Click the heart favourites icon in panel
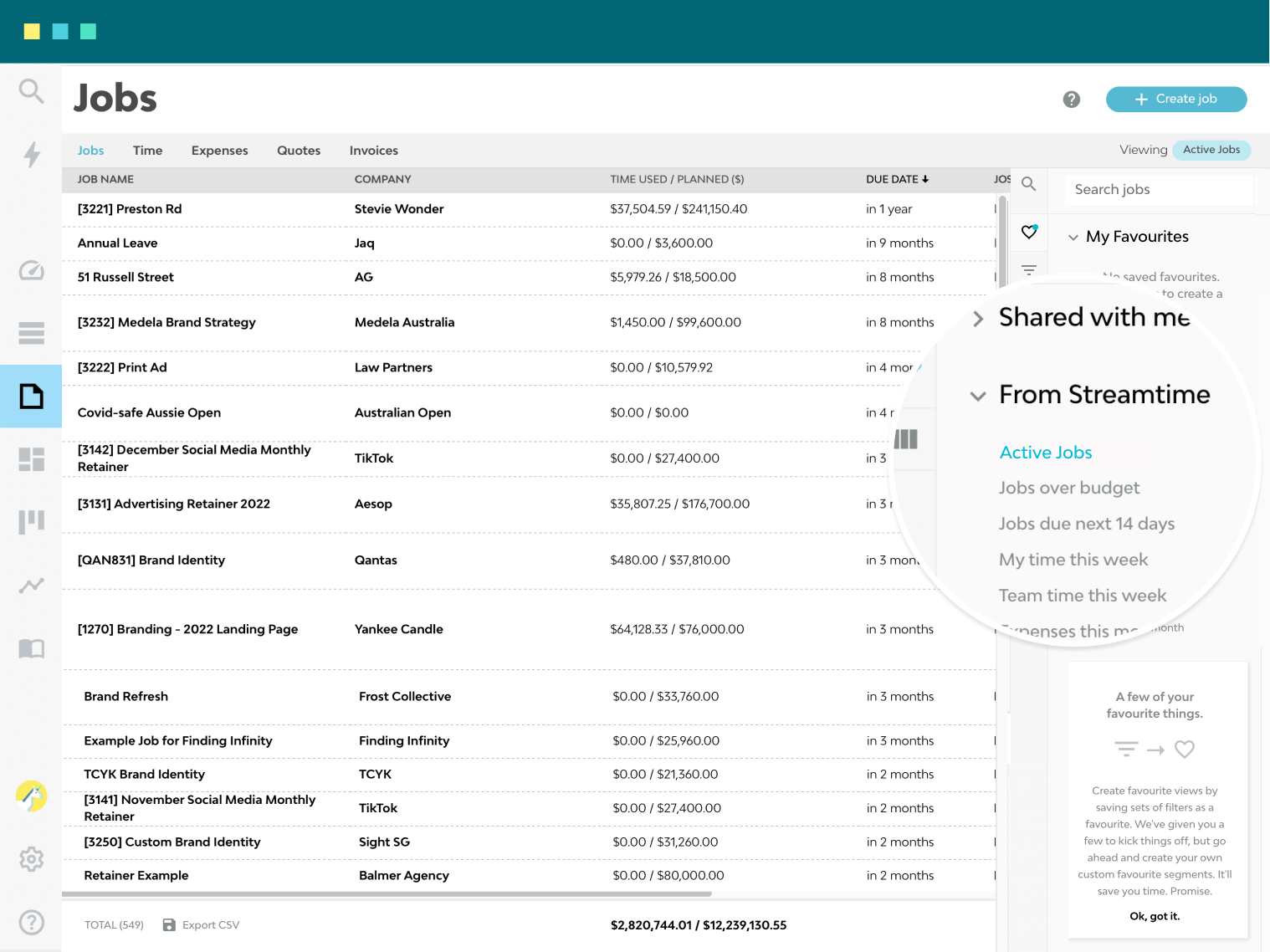Viewport: 1270px width, 952px height. pos(1029,232)
